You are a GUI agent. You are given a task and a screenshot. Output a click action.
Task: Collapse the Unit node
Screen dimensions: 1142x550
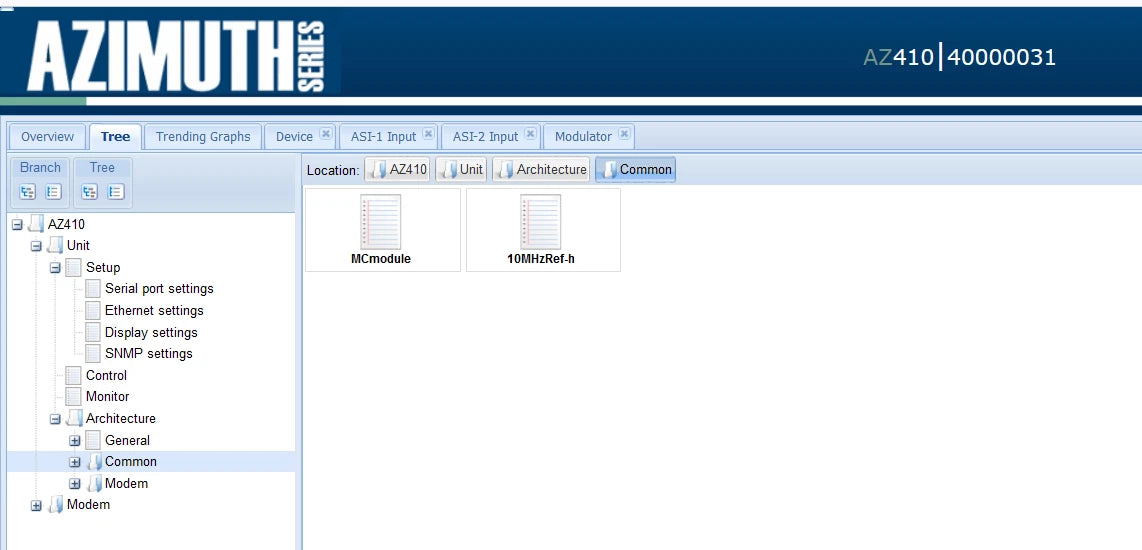(x=36, y=246)
